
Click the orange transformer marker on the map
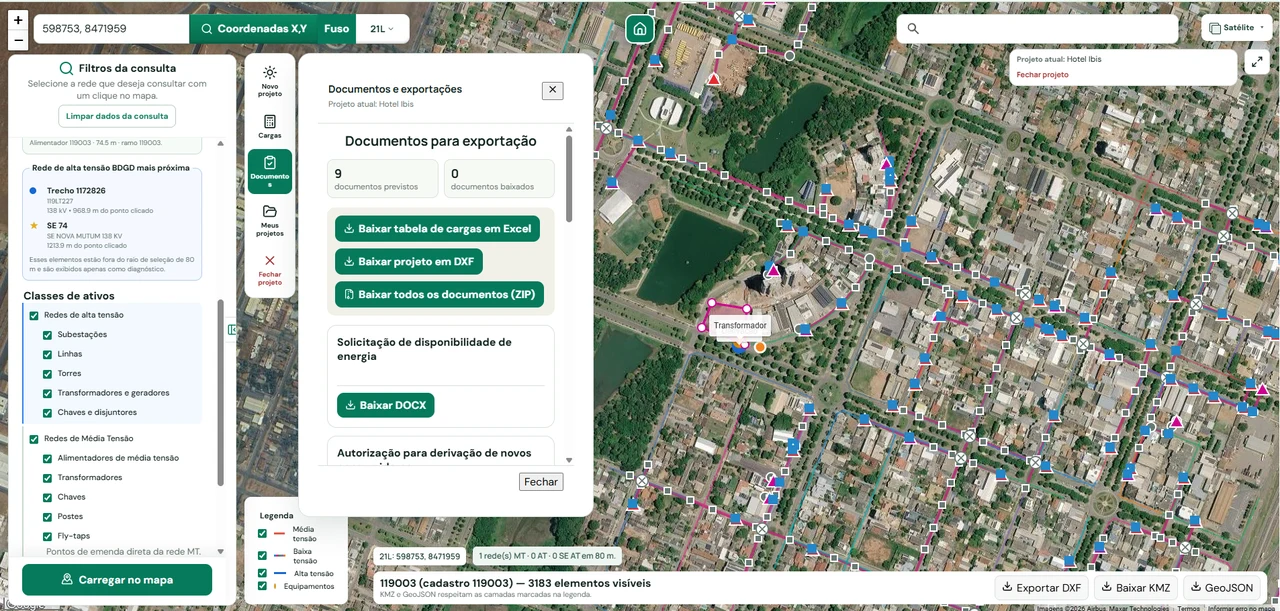(x=760, y=347)
